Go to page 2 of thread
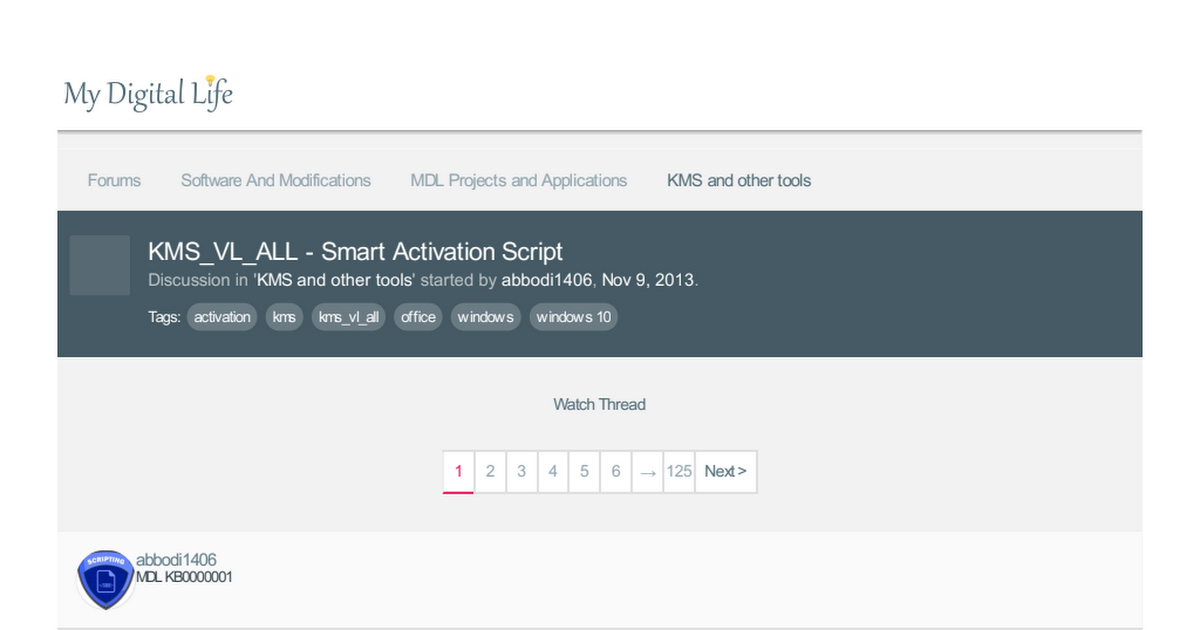Viewport: 1200px width, 630px height. 490,471
